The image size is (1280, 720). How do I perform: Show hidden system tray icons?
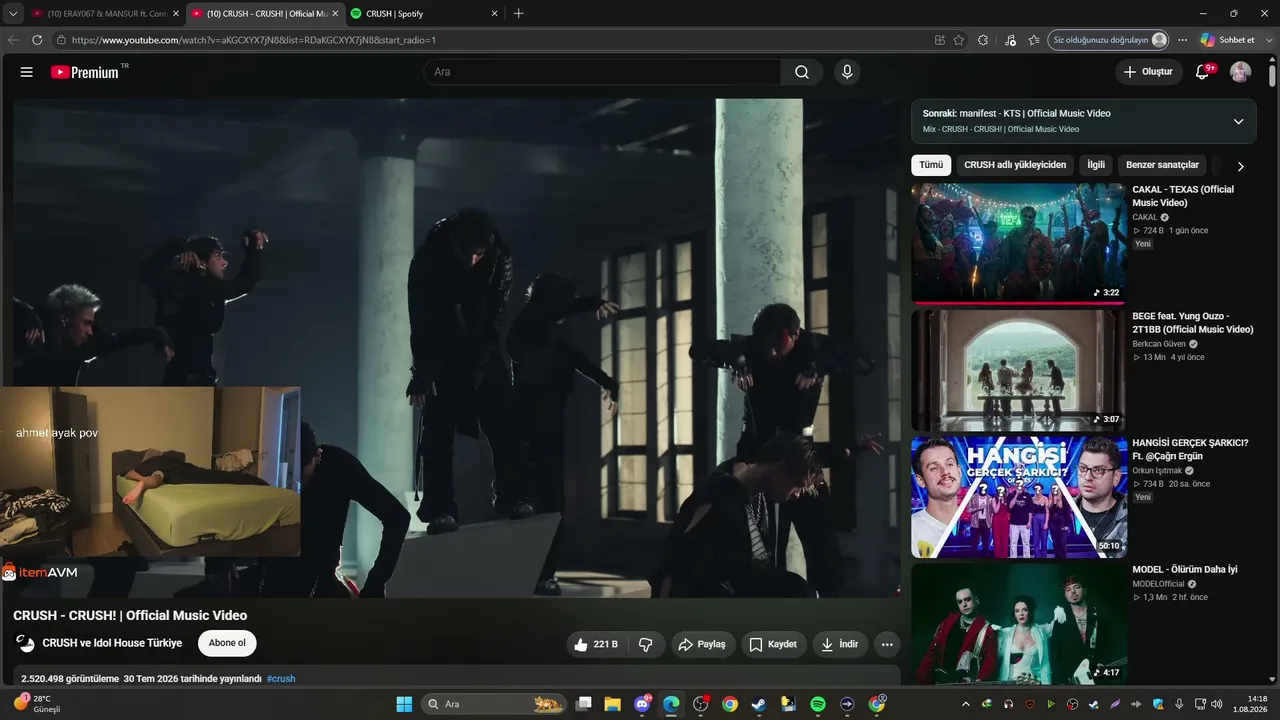pos(966,704)
